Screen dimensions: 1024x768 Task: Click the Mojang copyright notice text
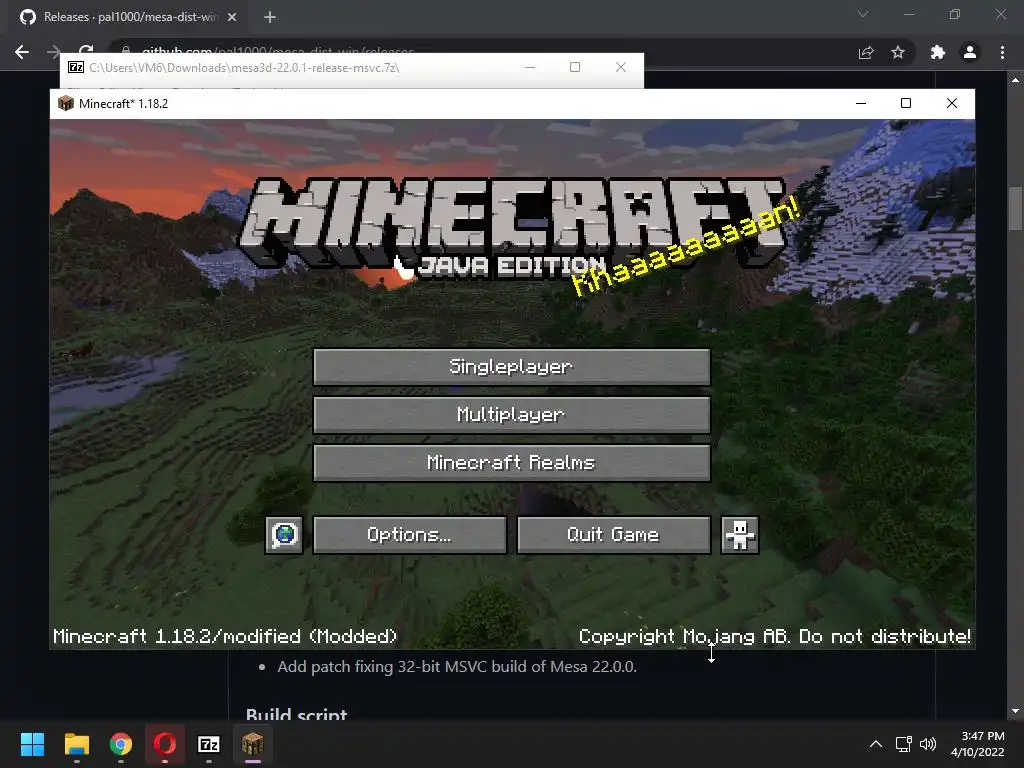[x=775, y=636]
